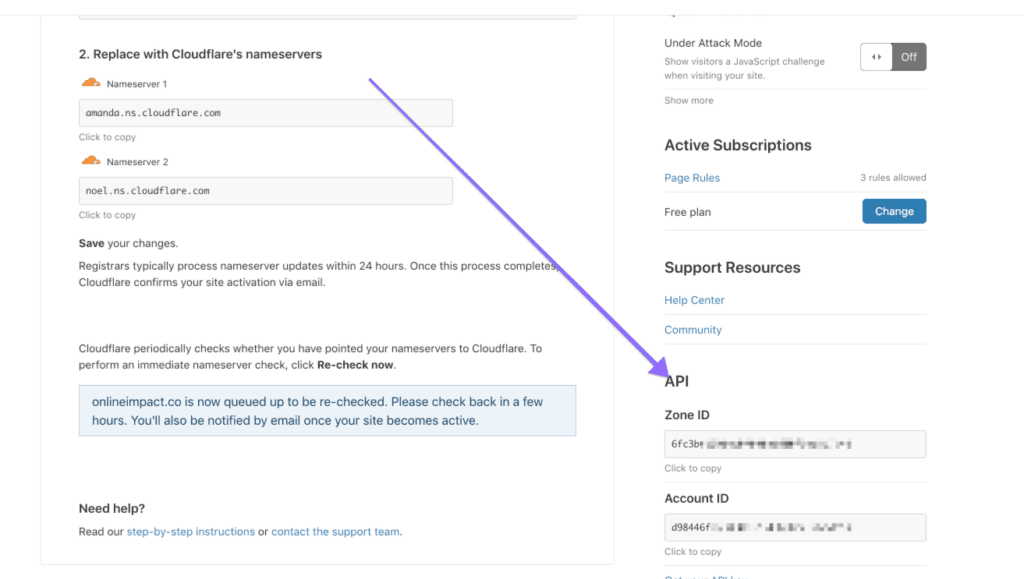
Task: Click the Account ID field to copy
Action: coord(795,527)
